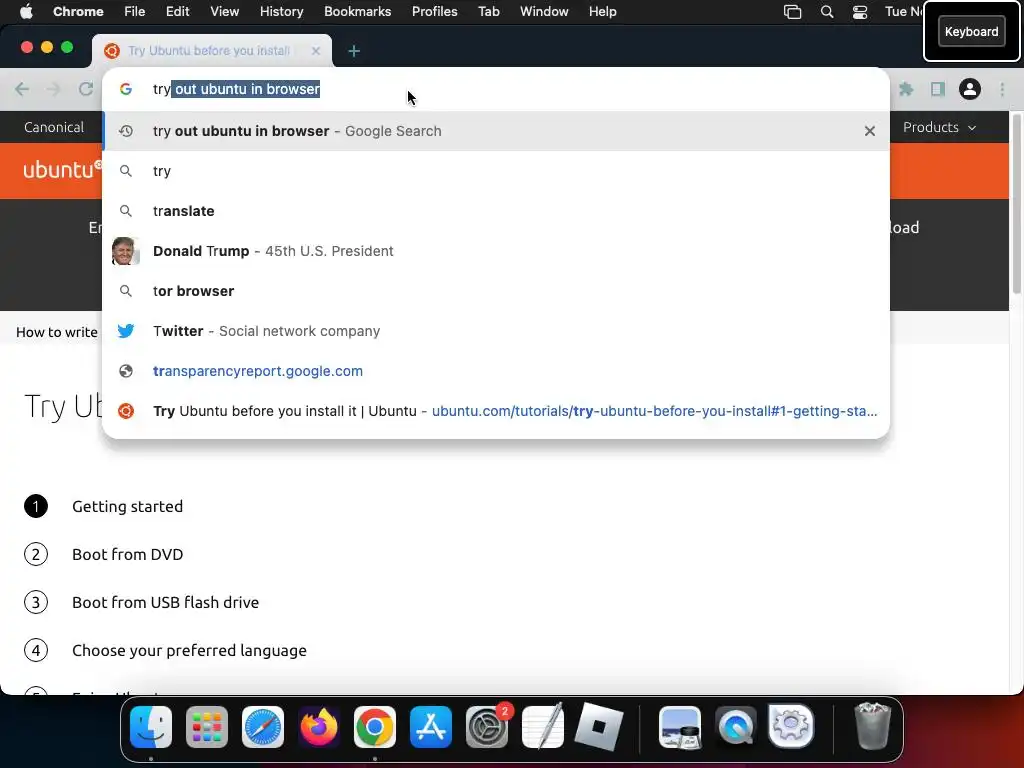The height and width of the screenshot is (768, 1024).
Task: Open QuickTime Player from the Dock
Action: (736, 727)
